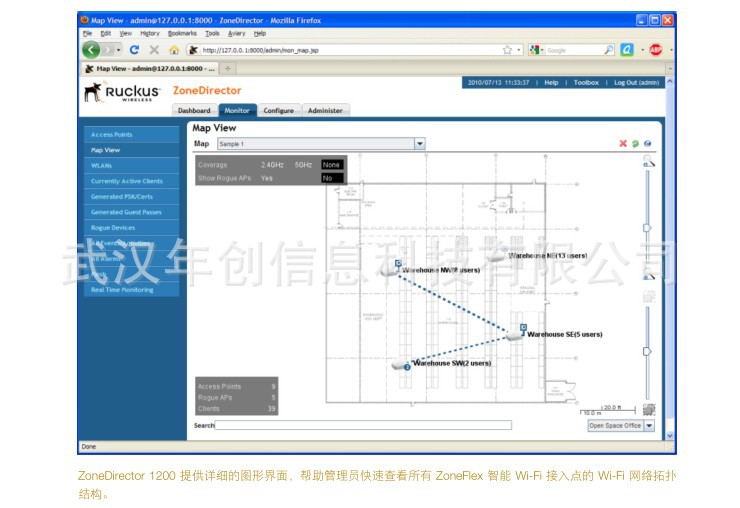Click the Map View browser tab
740x508 pixels.
(150, 68)
